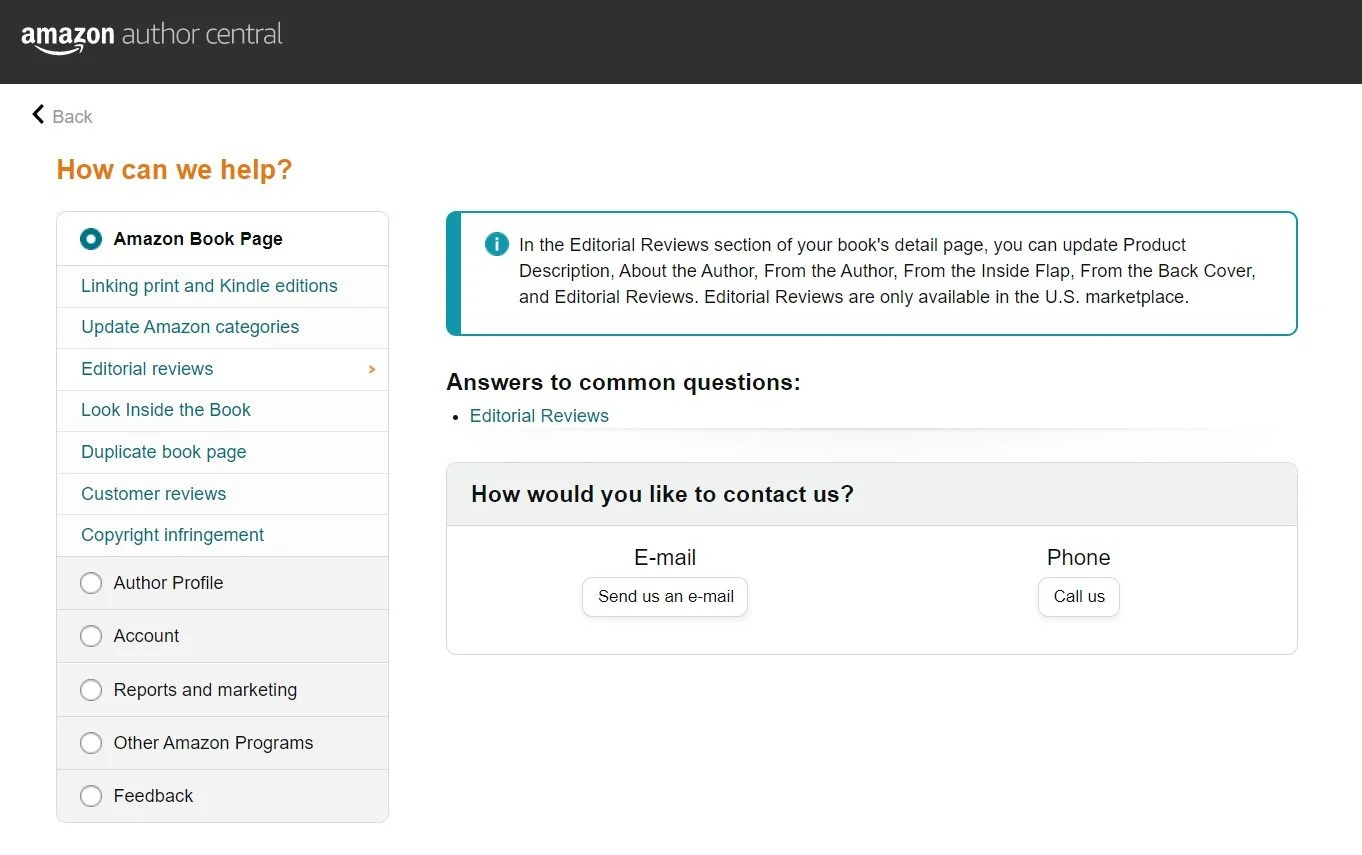Click the Amazon Author Central logo

(x=152, y=37)
